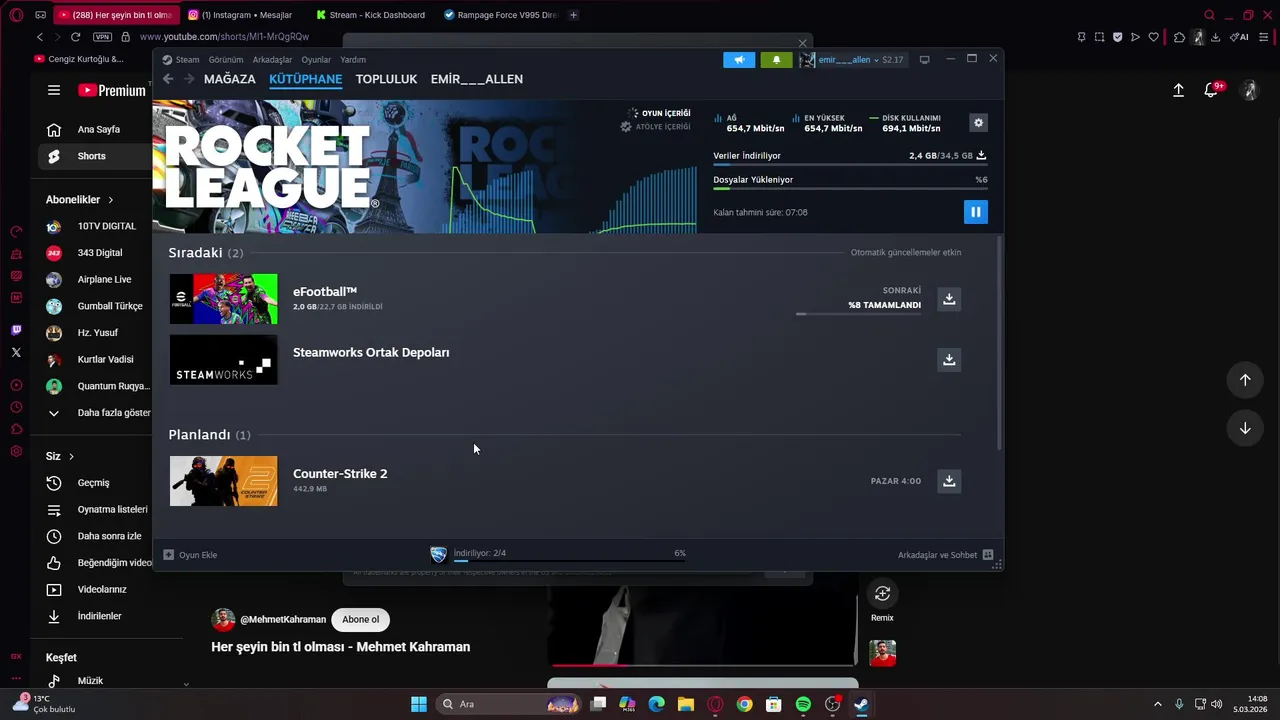Select Atölye İçeriği graph option
This screenshot has height=720, width=1280.
(x=655, y=127)
